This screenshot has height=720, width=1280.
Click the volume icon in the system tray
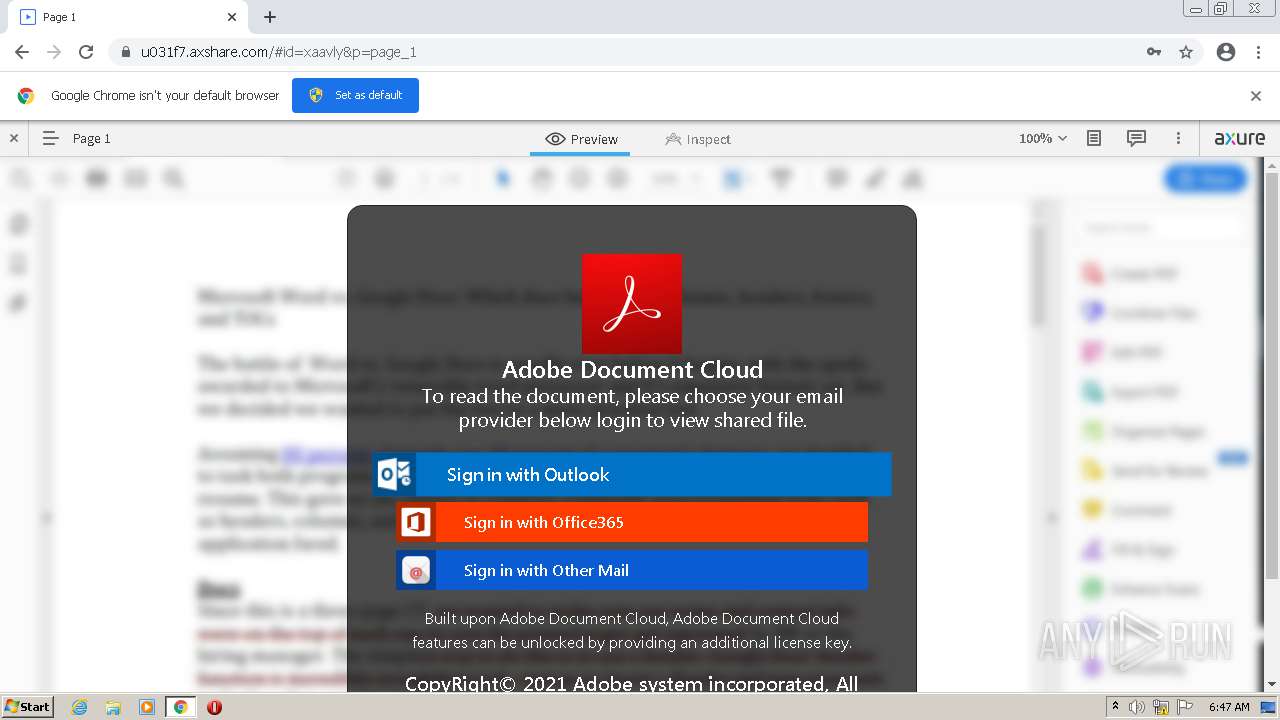(x=1137, y=707)
